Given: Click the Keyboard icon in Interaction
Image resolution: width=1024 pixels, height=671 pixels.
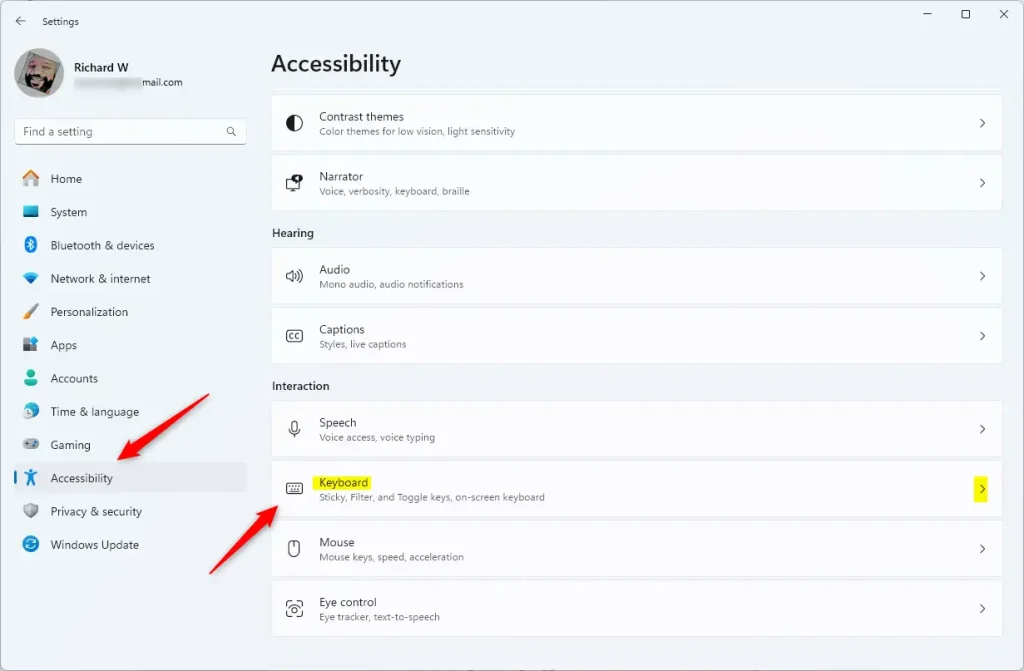Looking at the screenshot, I should [x=294, y=489].
